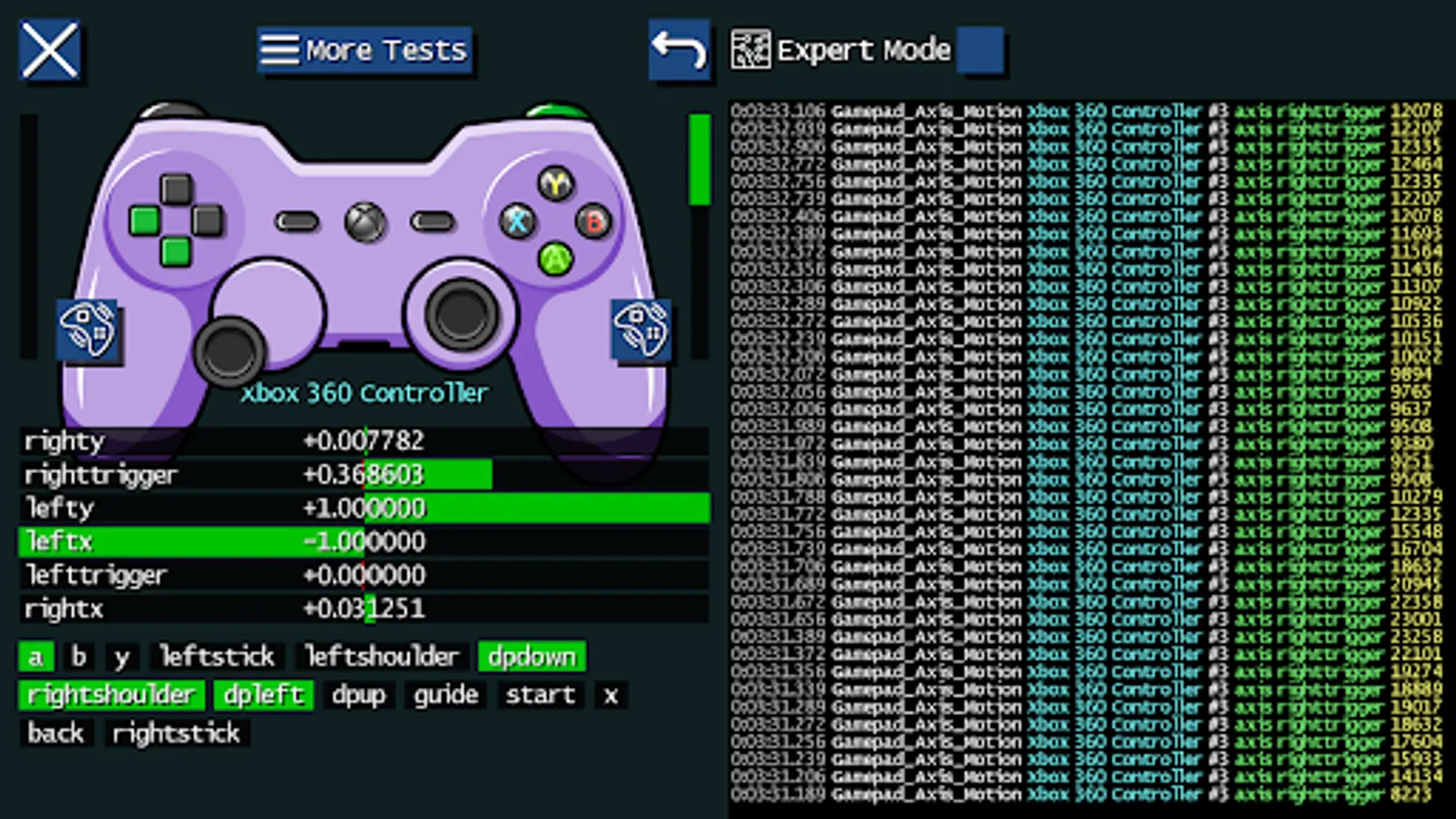Select the highlighted leftx axis row
Image resolution: width=1456 pixels, height=819 pixels.
click(364, 541)
